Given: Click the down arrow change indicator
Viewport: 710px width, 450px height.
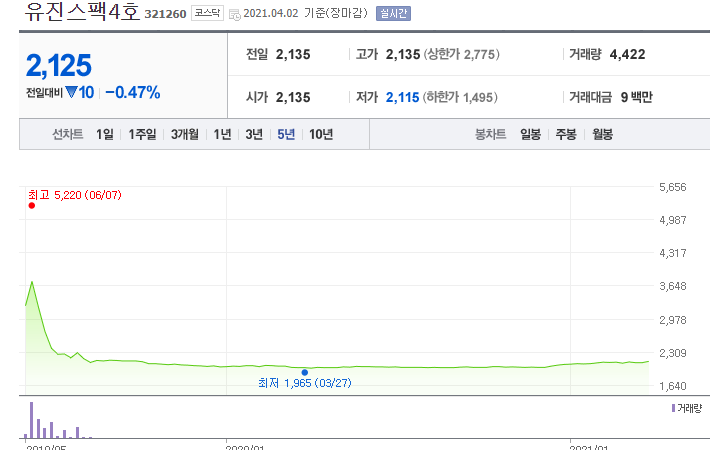Looking at the screenshot, I should (72, 92).
